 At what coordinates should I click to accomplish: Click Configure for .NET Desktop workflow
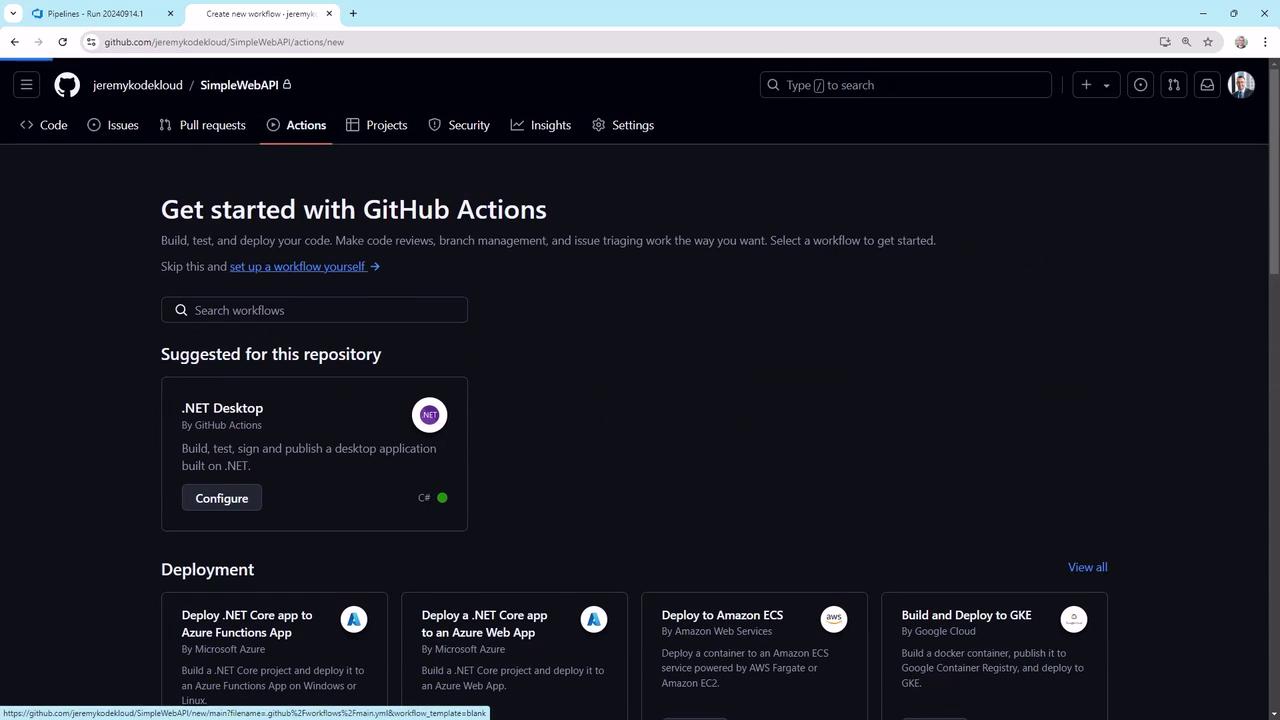click(222, 498)
